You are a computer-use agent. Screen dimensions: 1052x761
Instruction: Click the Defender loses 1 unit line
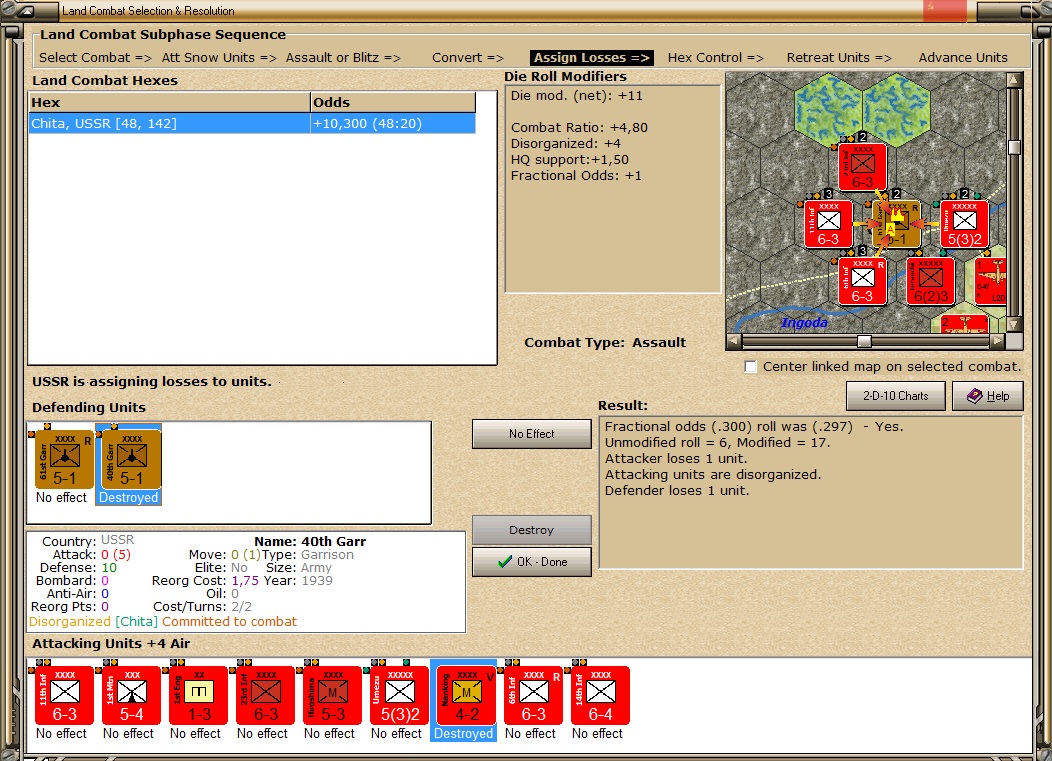pyautogui.click(x=677, y=491)
